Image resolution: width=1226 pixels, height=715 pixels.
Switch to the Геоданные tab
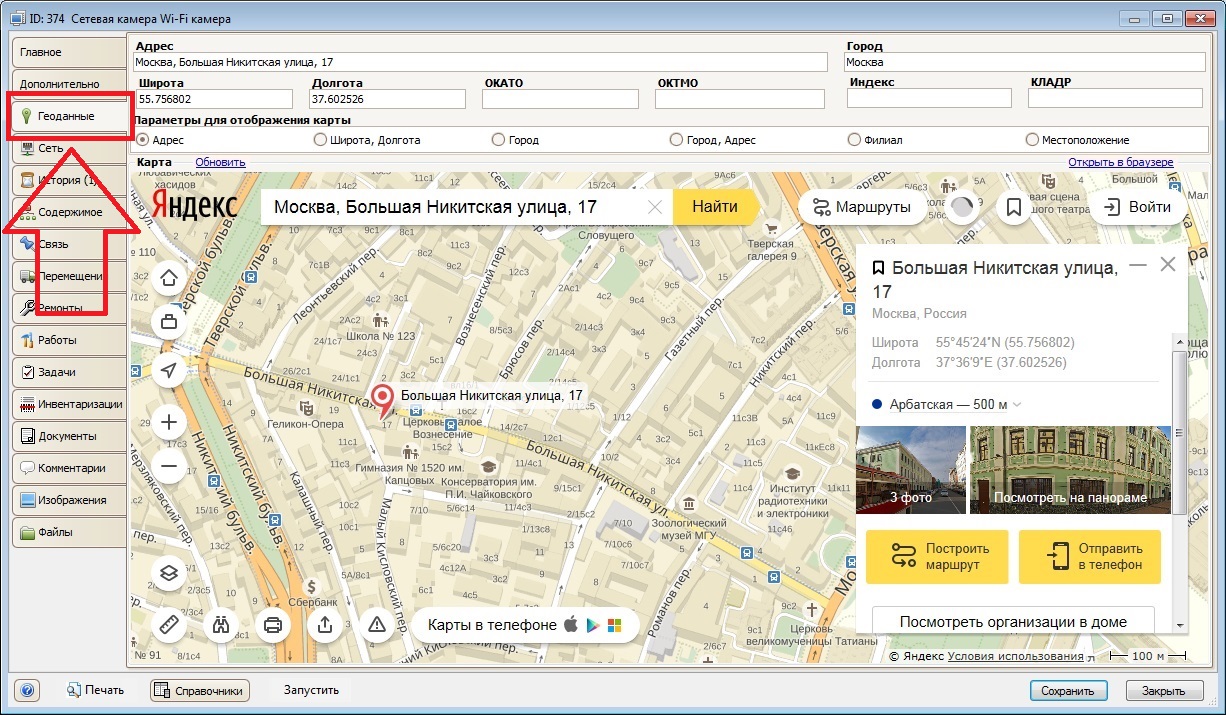pyautogui.click(x=69, y=116)
